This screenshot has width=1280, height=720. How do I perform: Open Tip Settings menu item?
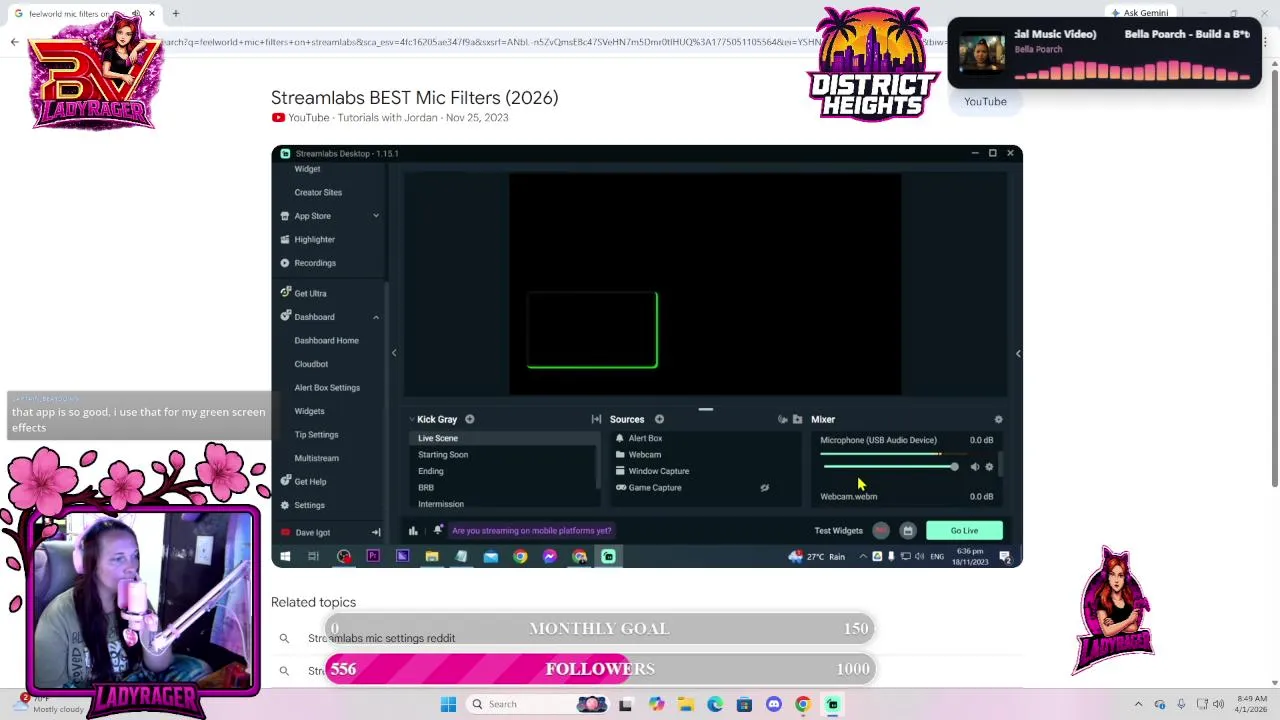[316, 435]
